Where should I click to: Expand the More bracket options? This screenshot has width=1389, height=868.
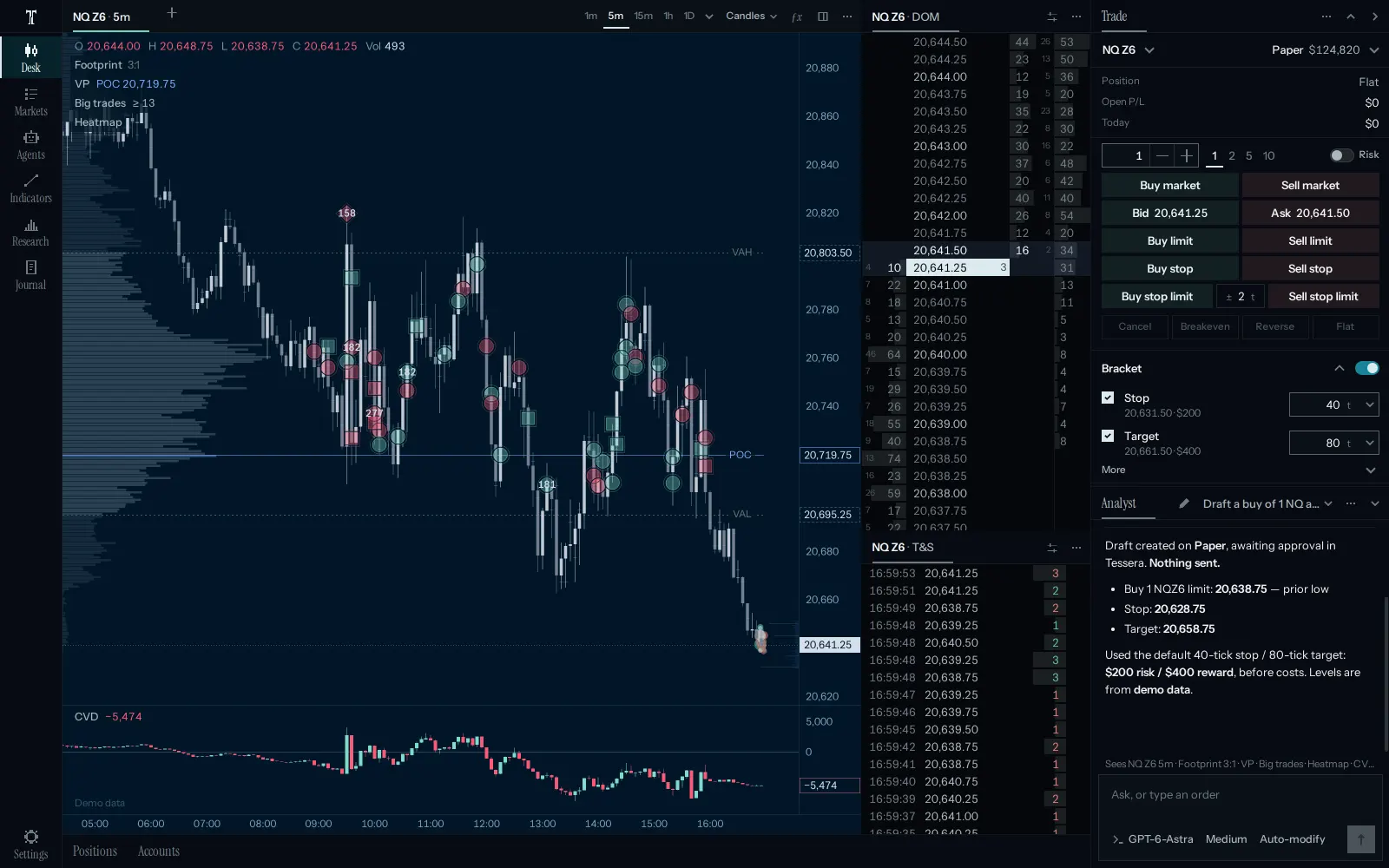click(x=1240, y=470)
